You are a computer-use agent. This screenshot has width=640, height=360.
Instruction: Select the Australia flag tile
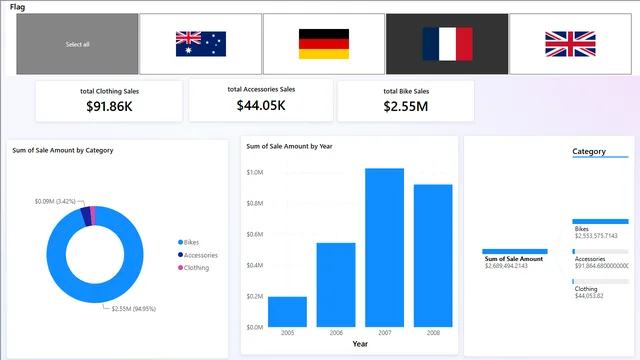pyautogui.click(x=200, y=44)
